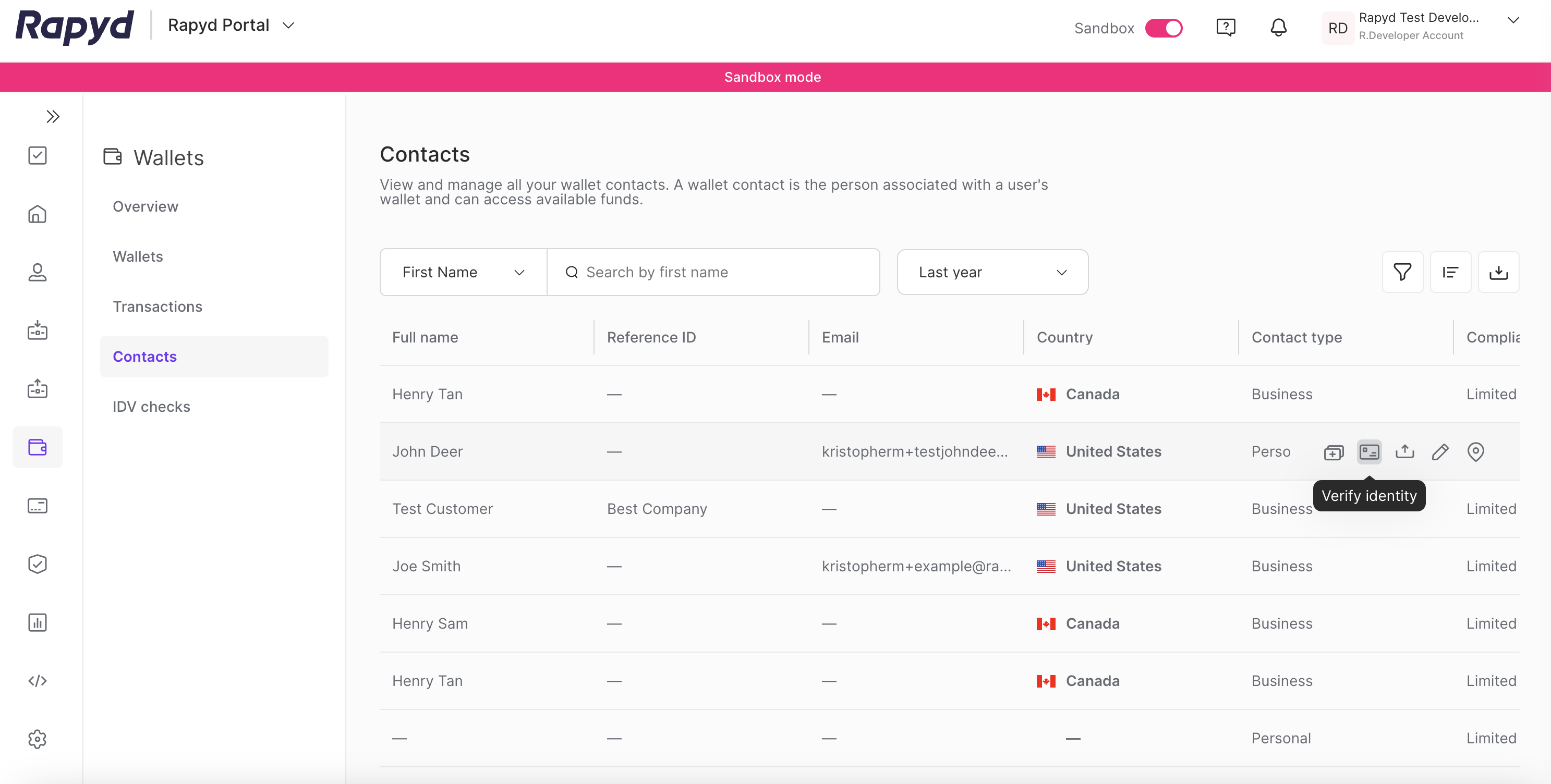This screenshot has height=784, width=1551.
Task: Expand the left sidebar with double chevron
Action: click(53, 116)
